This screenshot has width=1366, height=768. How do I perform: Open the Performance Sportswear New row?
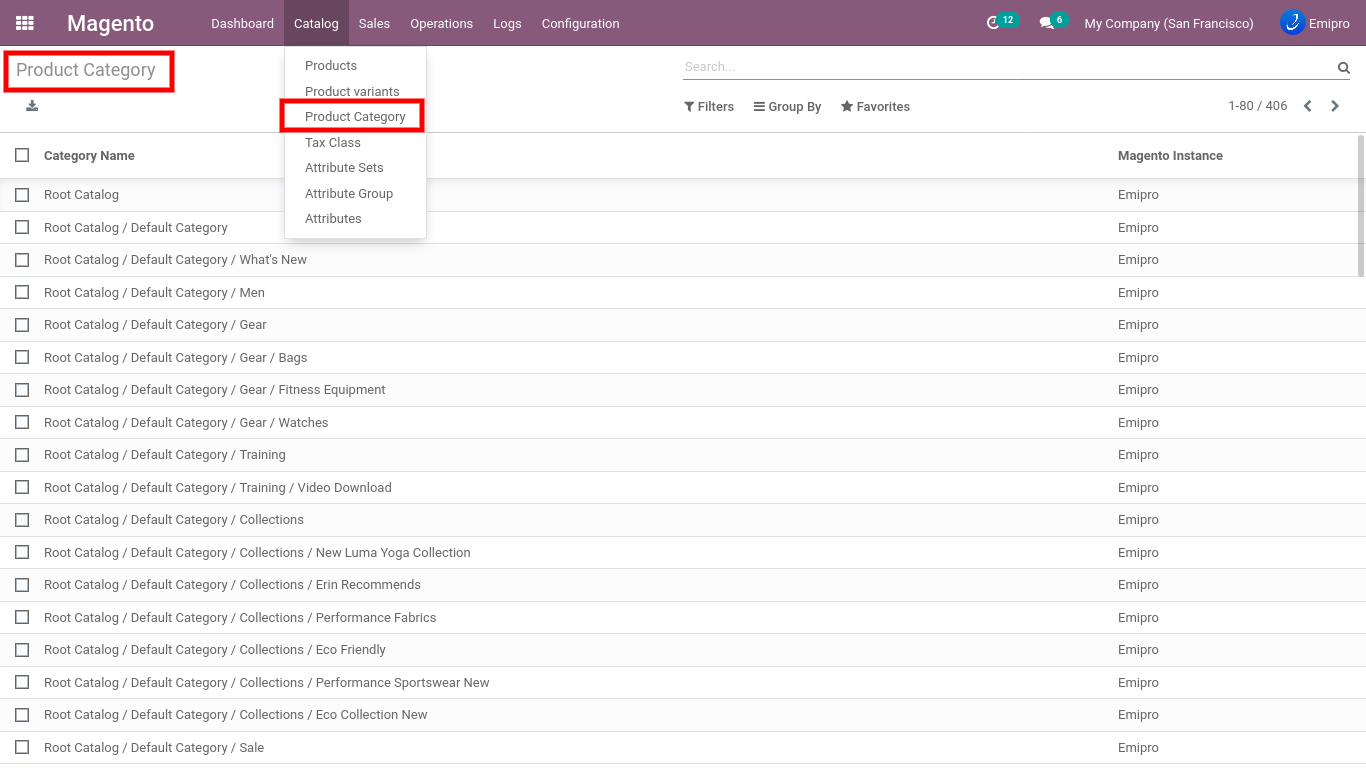pyautogui.click(x=683, y=682)
